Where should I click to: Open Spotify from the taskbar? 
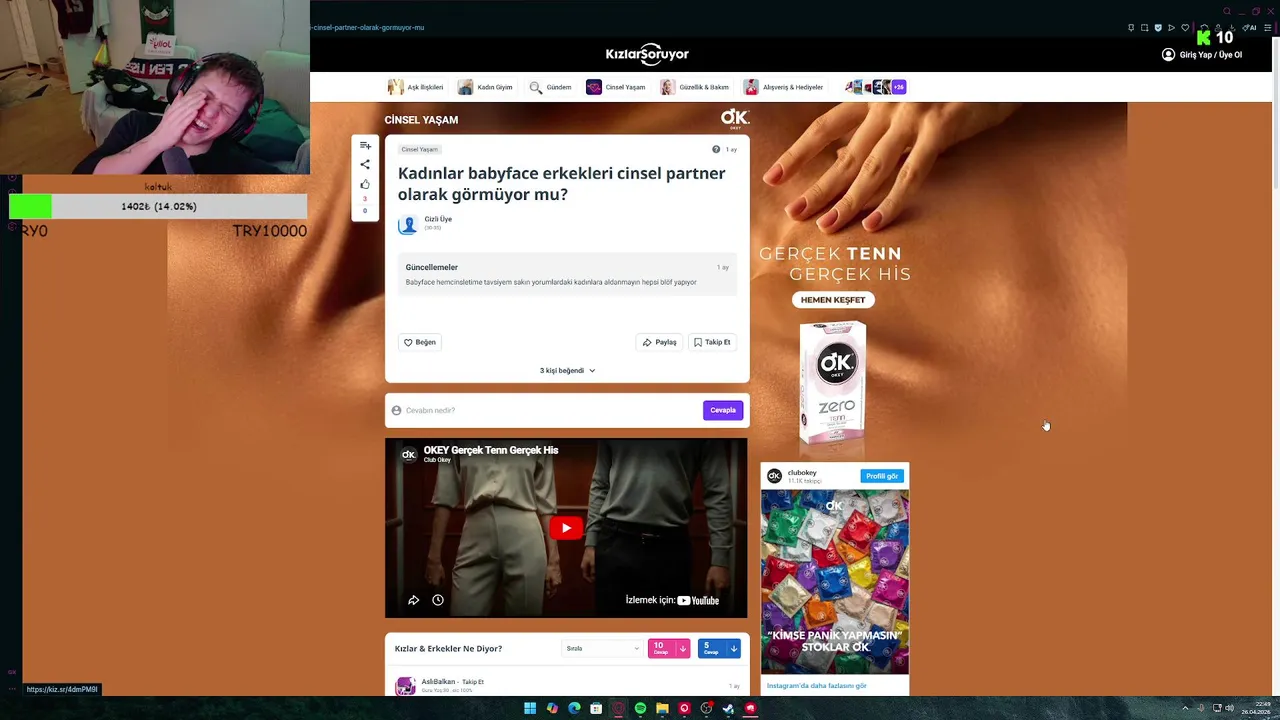point(640,708)
